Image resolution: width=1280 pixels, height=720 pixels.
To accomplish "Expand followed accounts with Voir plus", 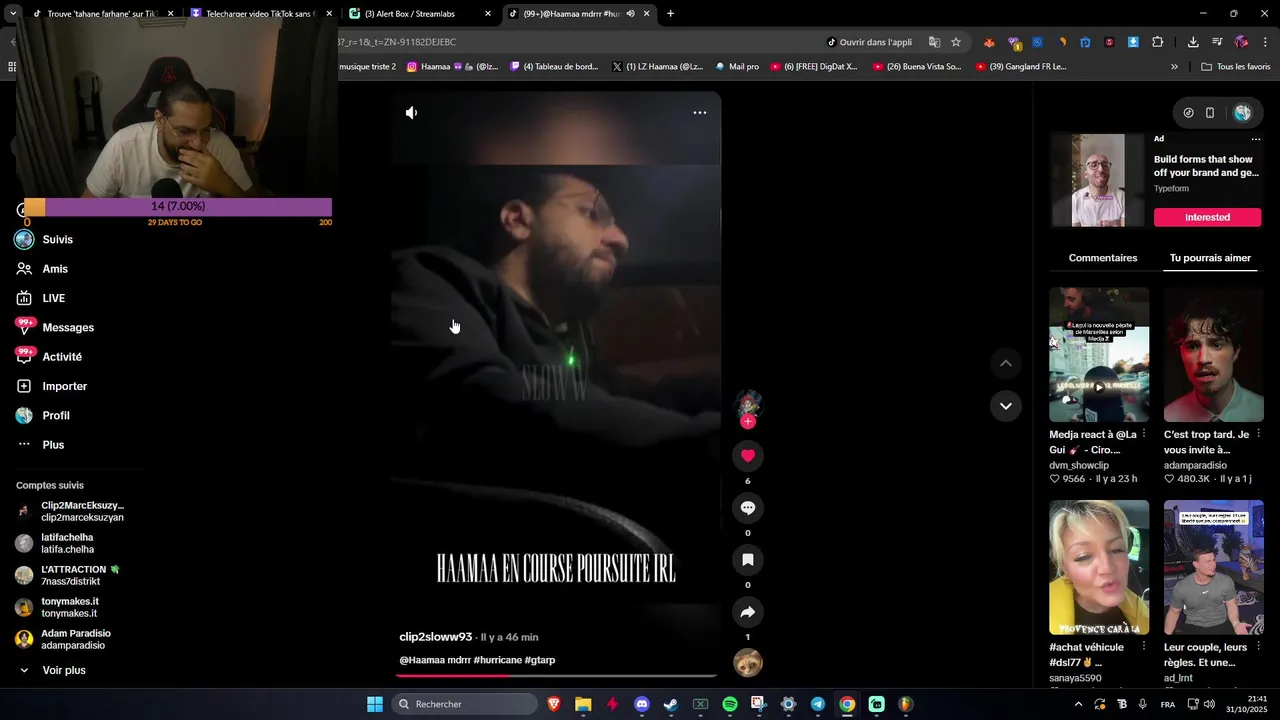I will [x=64, y=670].
